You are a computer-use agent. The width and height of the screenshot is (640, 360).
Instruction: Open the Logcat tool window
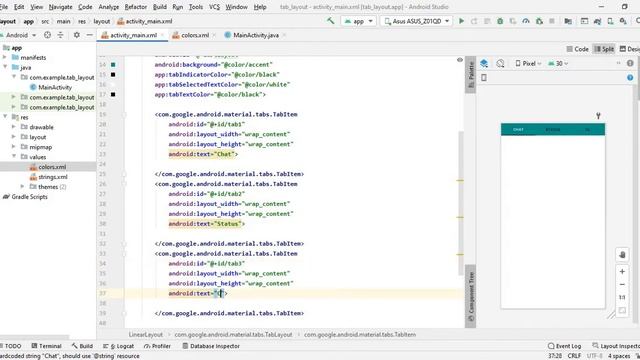pyautogui.click(x=118, y=346)
